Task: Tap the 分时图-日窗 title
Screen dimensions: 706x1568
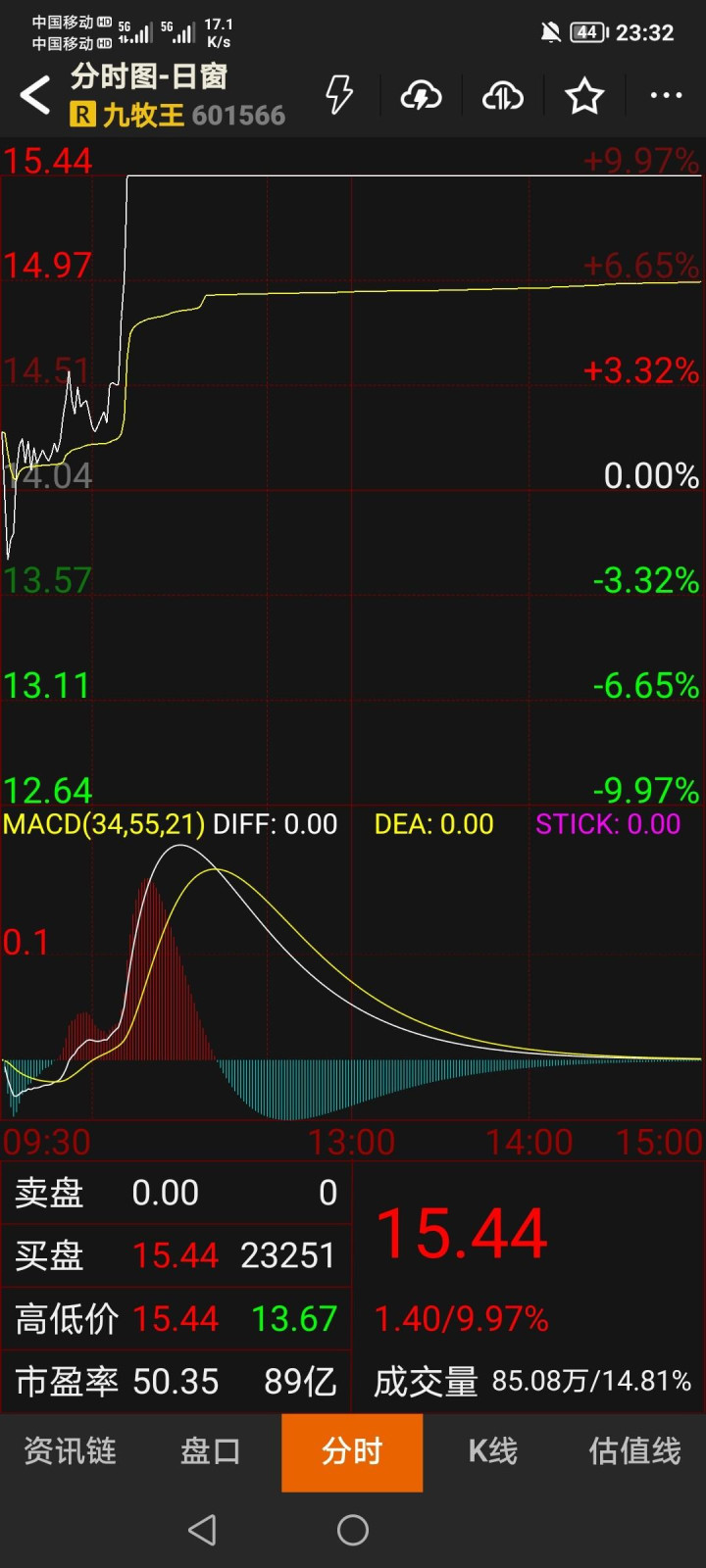Action: click(149, 76)
